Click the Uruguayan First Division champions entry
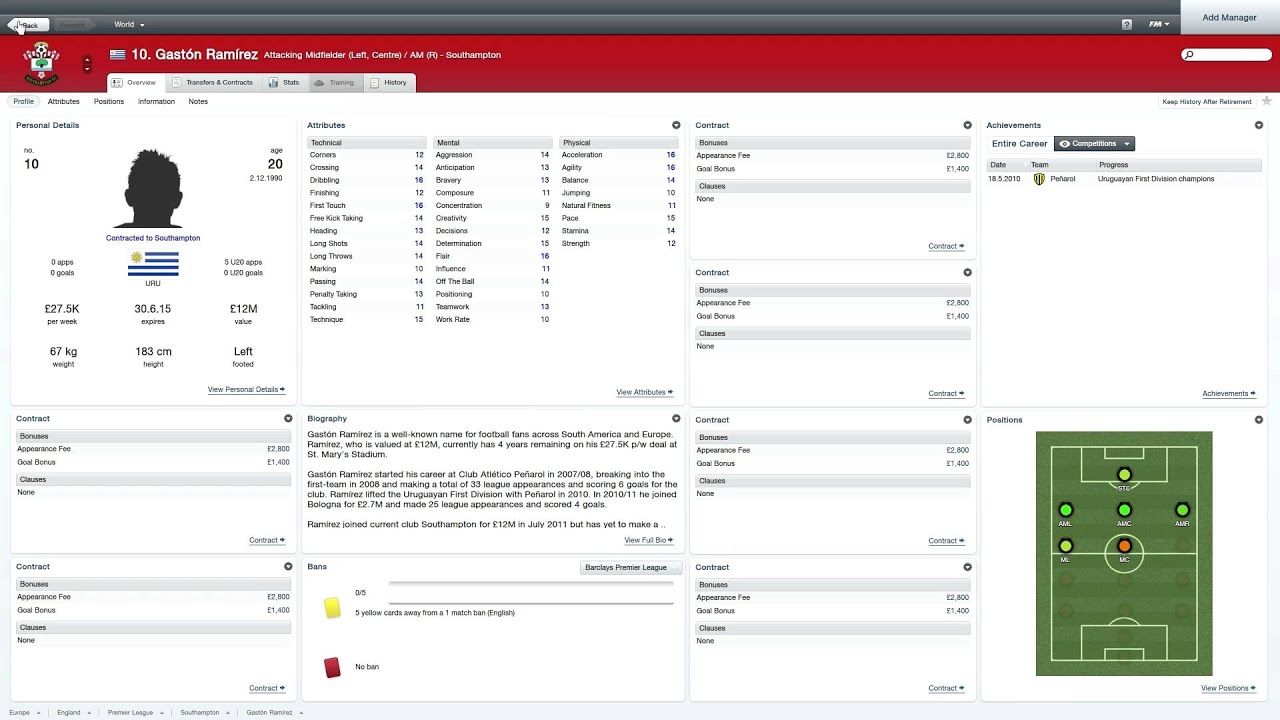Screen dimensions: 1280x720 coord(1156,179)
